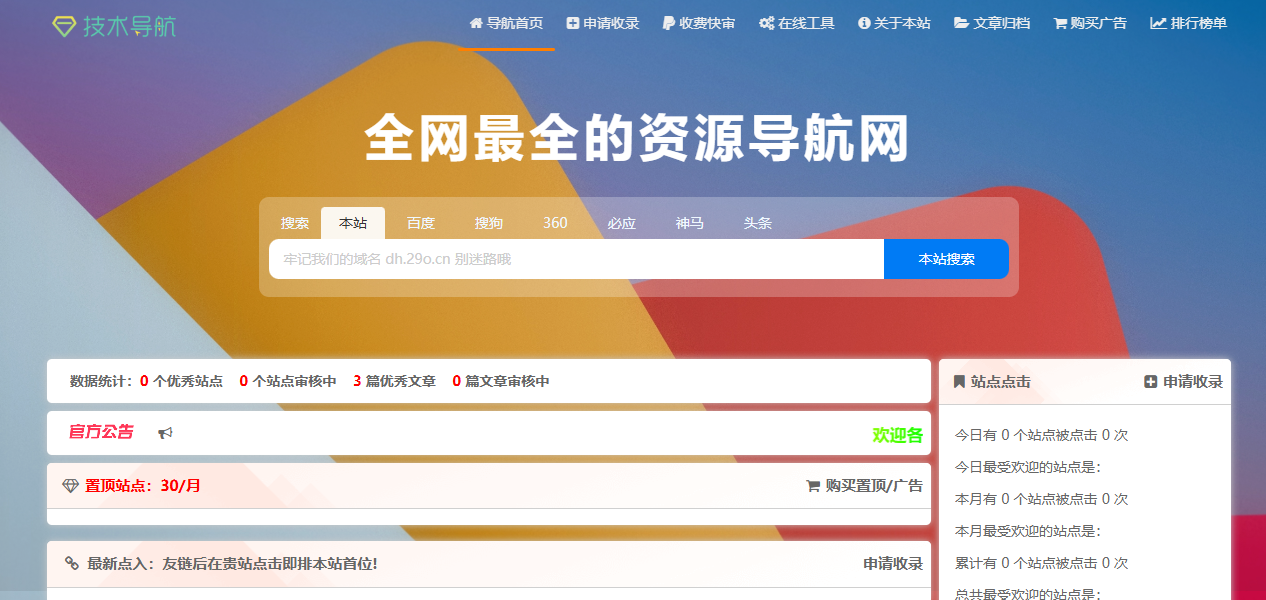Open 文章归档 in the navigation bar

992,23
